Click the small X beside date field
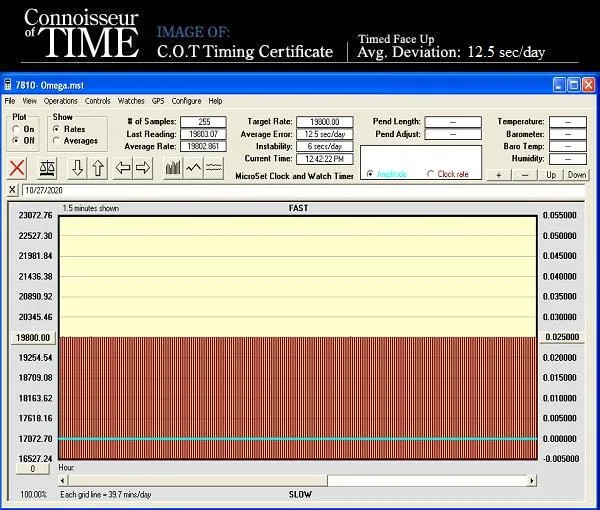The width and height of the screenshot is (600, 510). coord(12,190)
